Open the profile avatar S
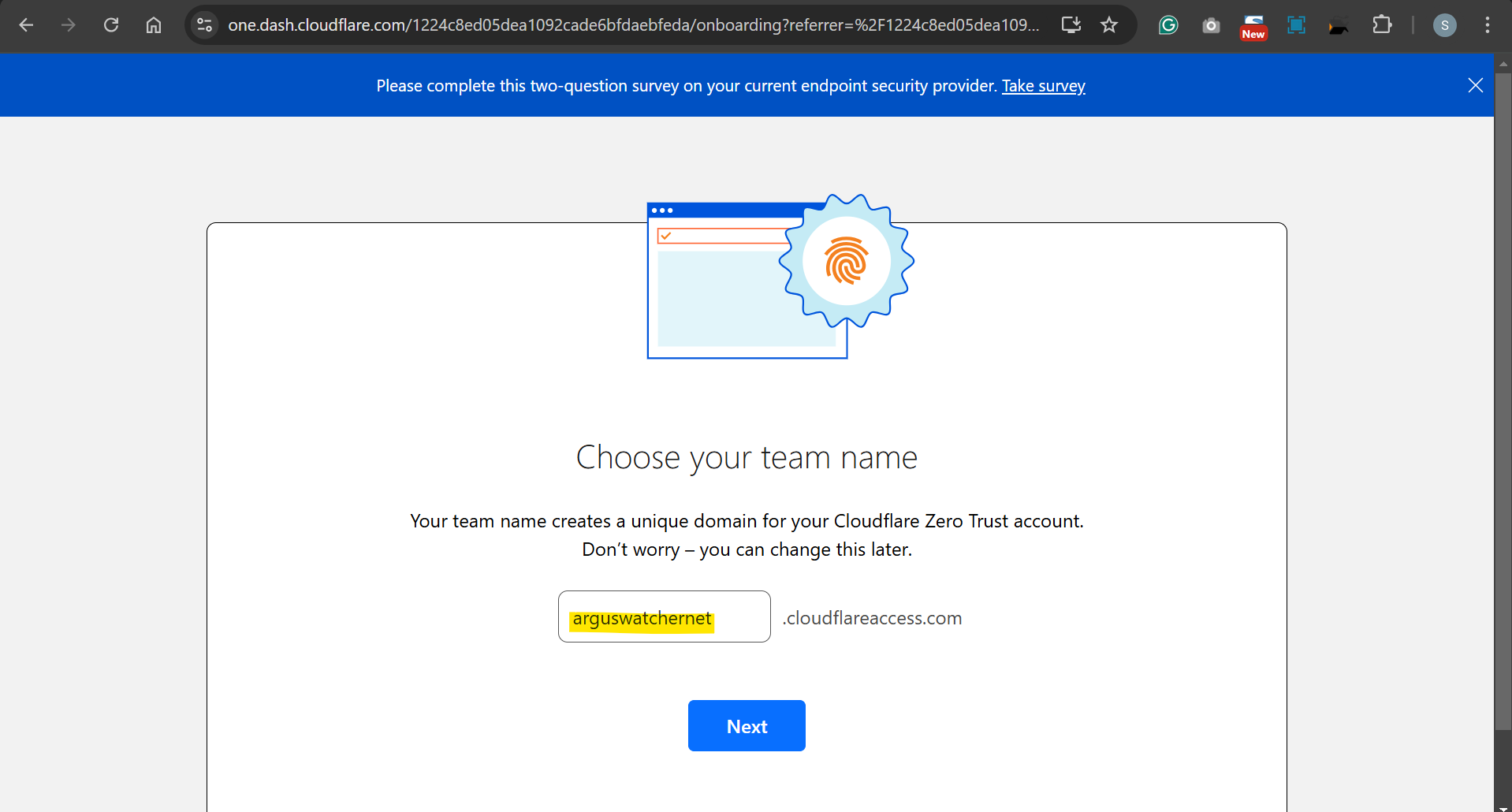The height and width of the screenshot is (812, 1512). tap(1444, 25)
